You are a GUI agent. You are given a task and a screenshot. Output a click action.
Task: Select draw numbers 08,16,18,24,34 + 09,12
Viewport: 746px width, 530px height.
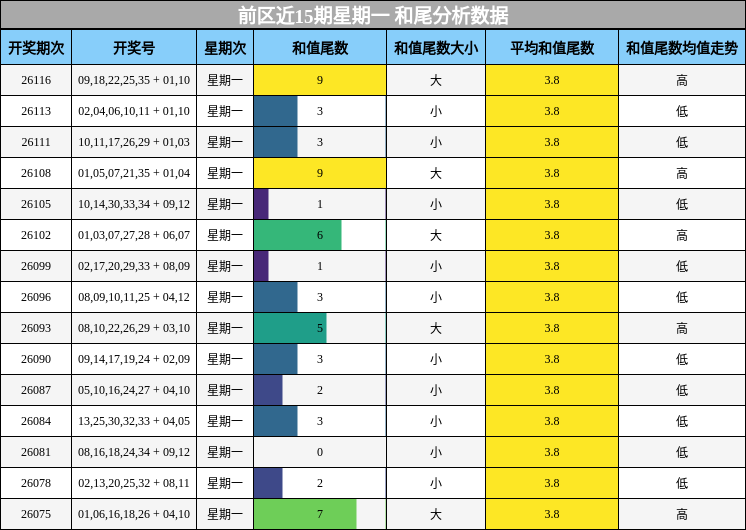click(134, 452)
